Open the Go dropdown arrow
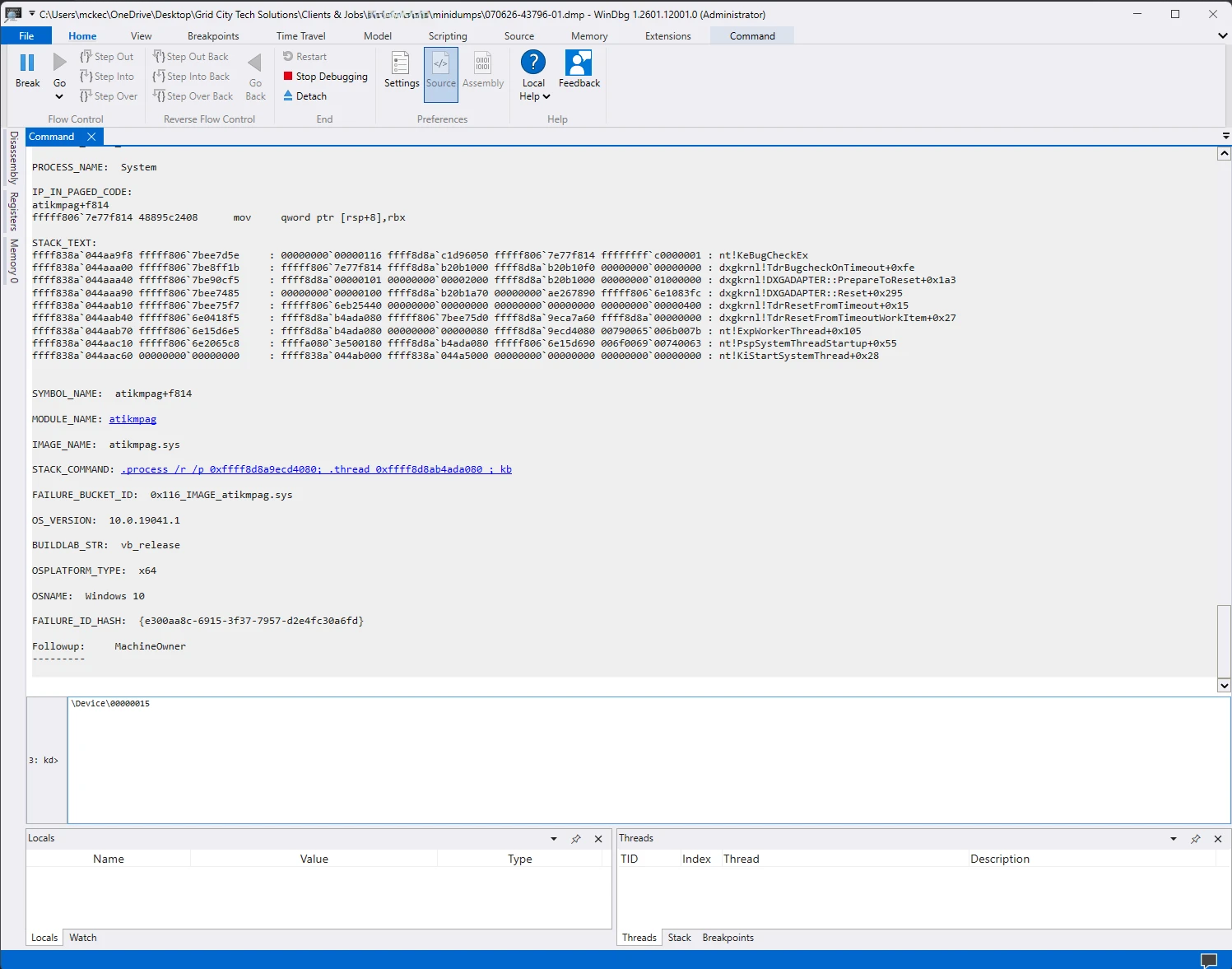The height and width of the screenshot is (969, 1232). click(x=59, y=96)
